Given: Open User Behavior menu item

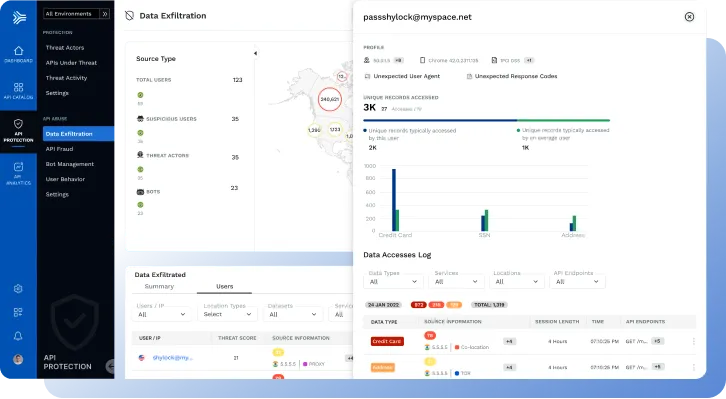Looking at the screenshot, I should click(65, 179).
